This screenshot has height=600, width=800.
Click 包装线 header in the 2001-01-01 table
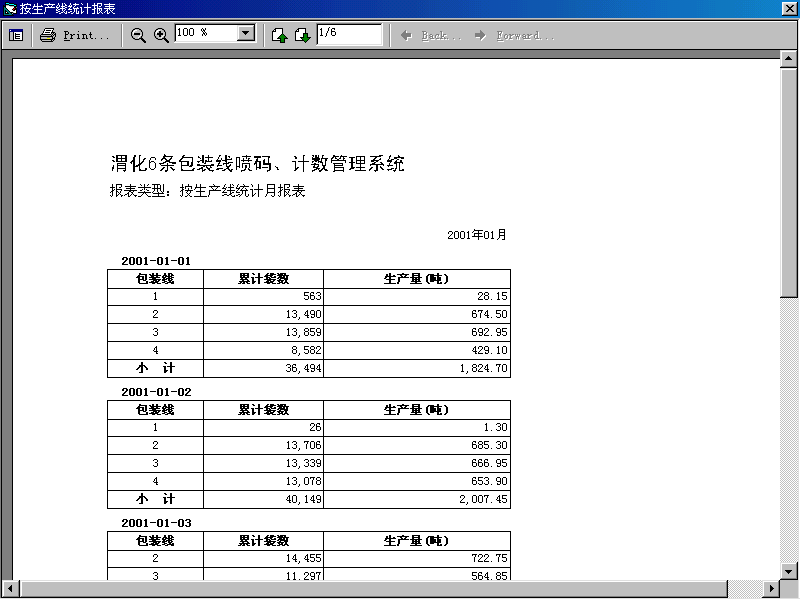click(155, 279)
